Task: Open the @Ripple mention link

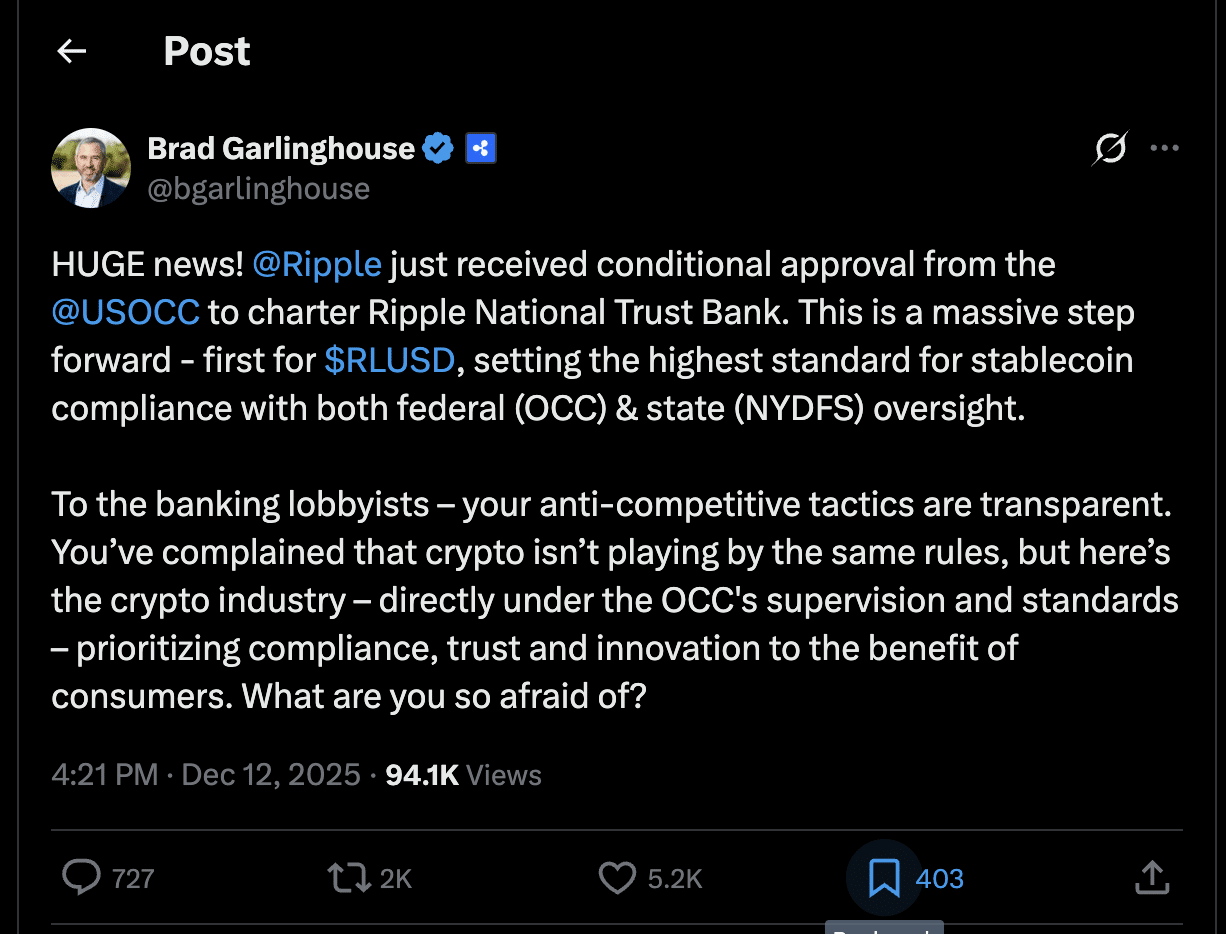Action: [x=317, y=265]
